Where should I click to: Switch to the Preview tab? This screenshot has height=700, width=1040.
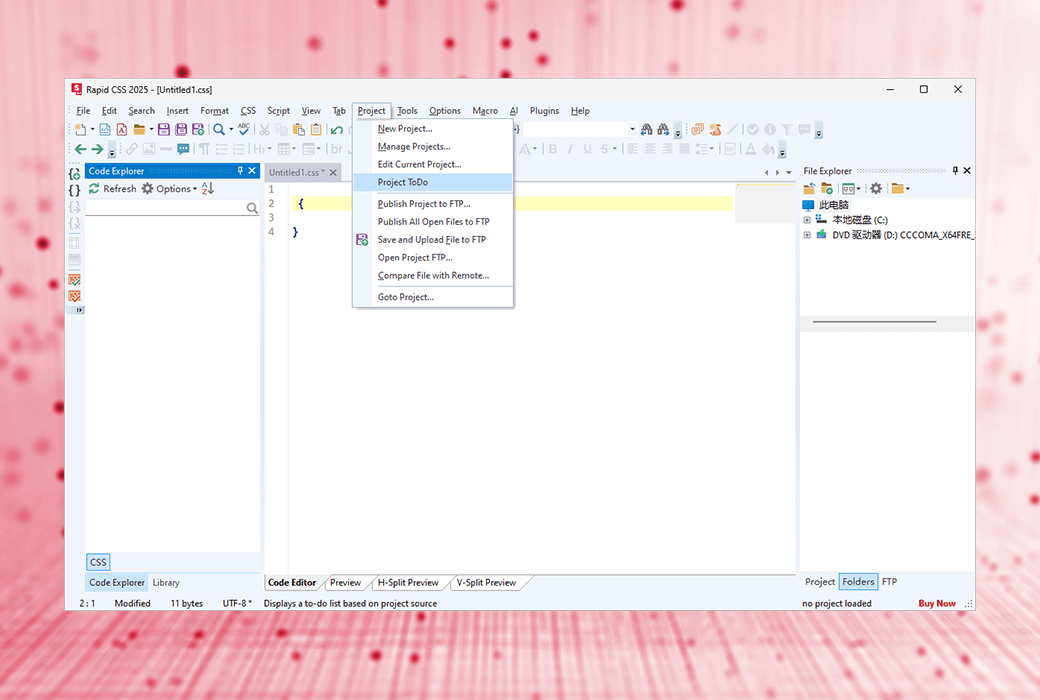point(345,583)
